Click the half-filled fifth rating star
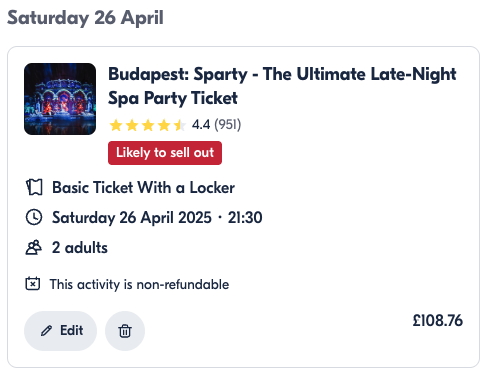The image size is (488, 376). click(180, 125)
